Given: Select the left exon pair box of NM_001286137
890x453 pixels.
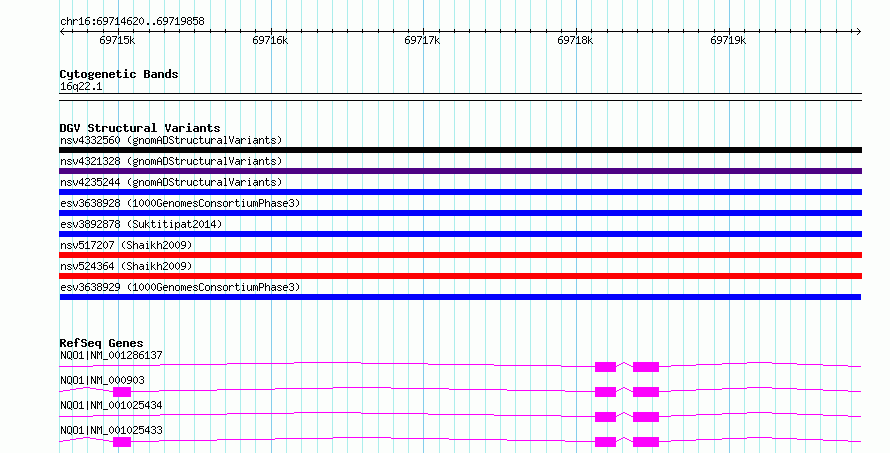Looking at the screenshot, I should pos(606,367).
